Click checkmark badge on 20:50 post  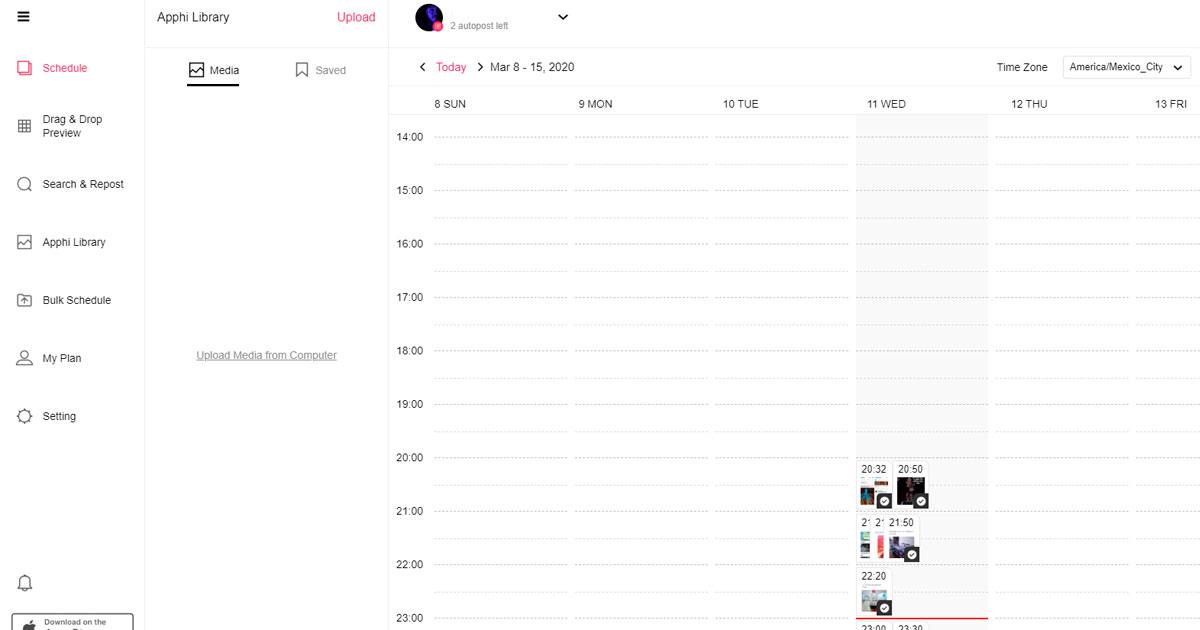[x=921, y=501]
